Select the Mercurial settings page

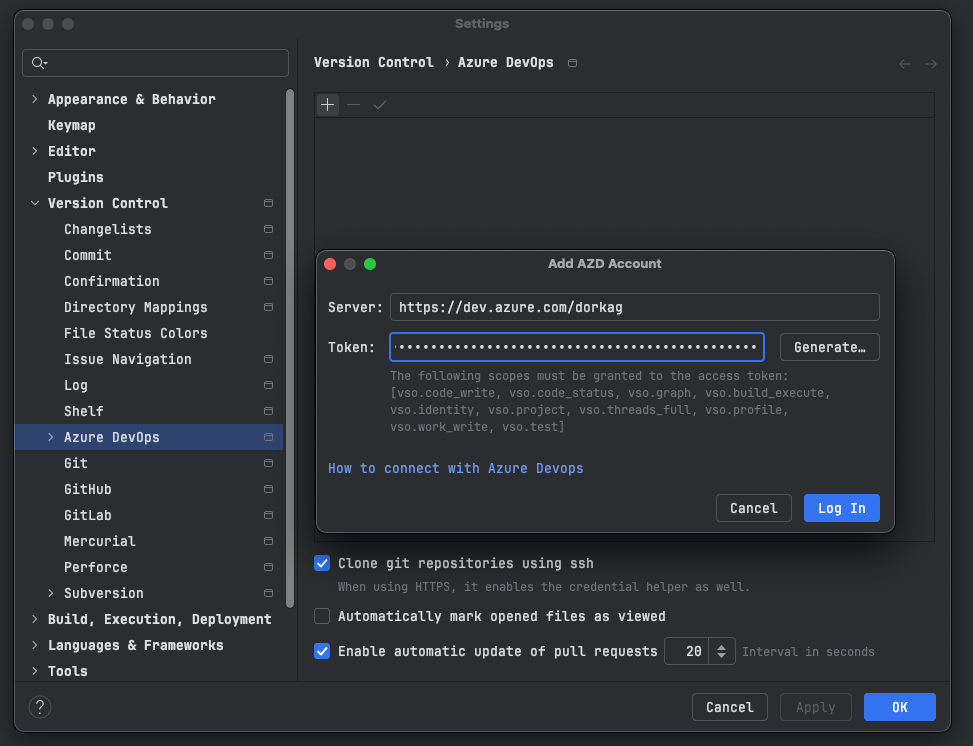click(x=99, y=542)
